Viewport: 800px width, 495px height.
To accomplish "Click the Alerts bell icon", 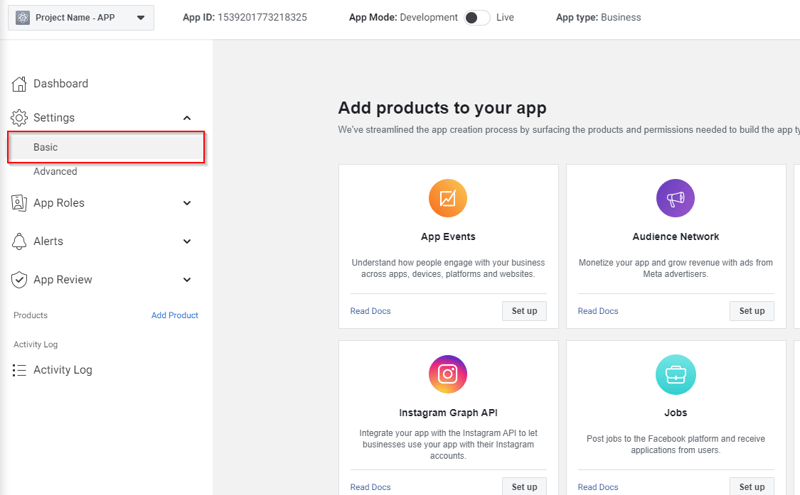I will click(x=19, y=241).
